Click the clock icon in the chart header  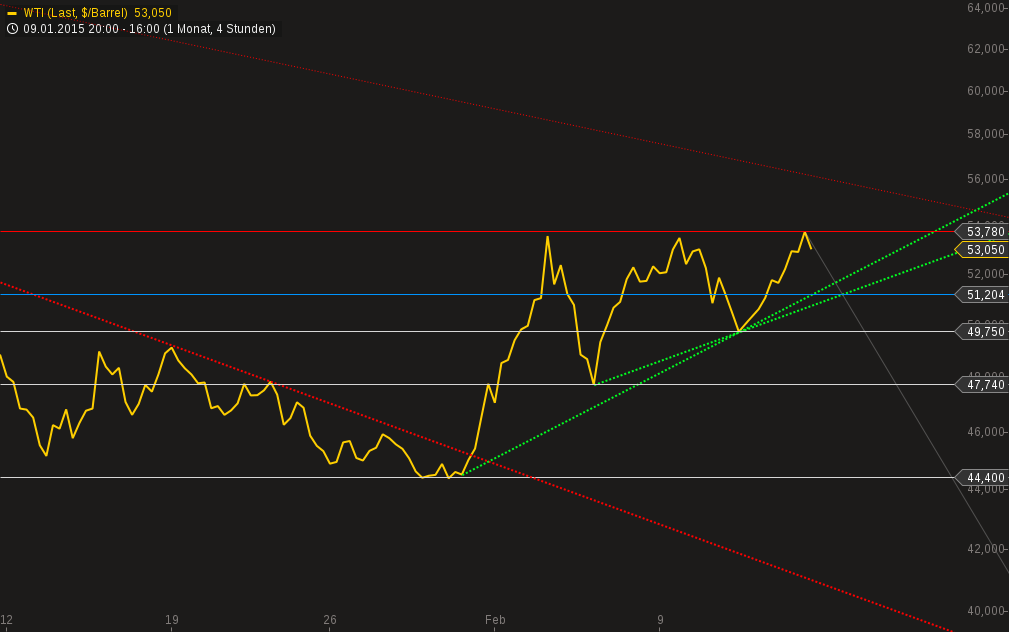pos(11,29)
